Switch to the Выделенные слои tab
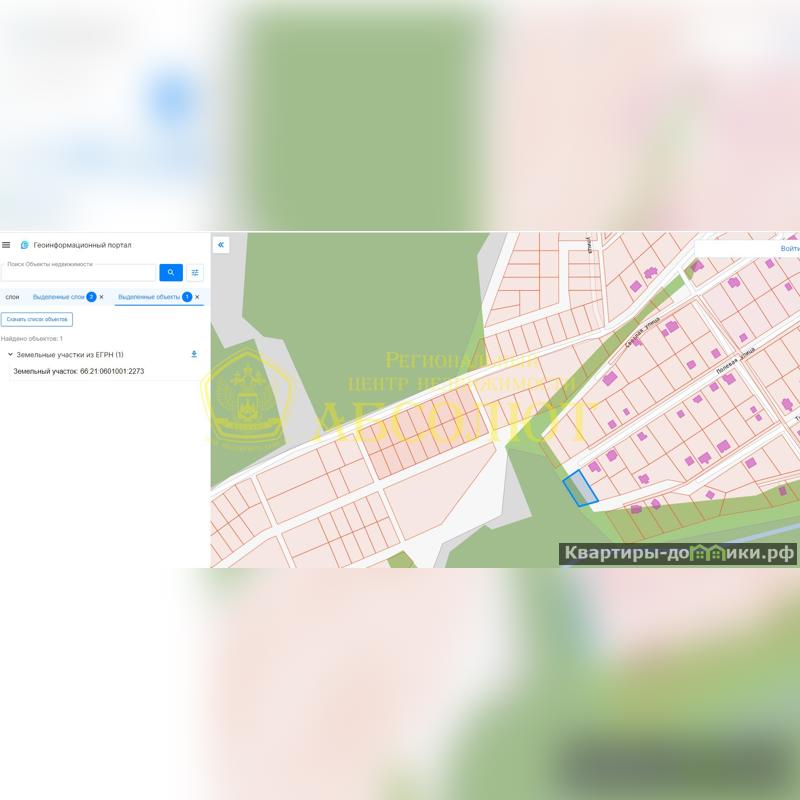 tap(58, 297)
